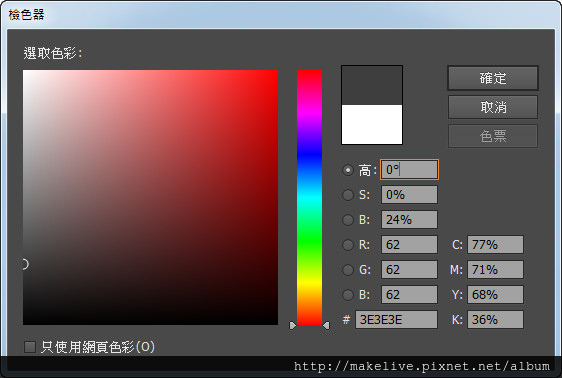Click the circular color picker marker

tap(25, 264)
